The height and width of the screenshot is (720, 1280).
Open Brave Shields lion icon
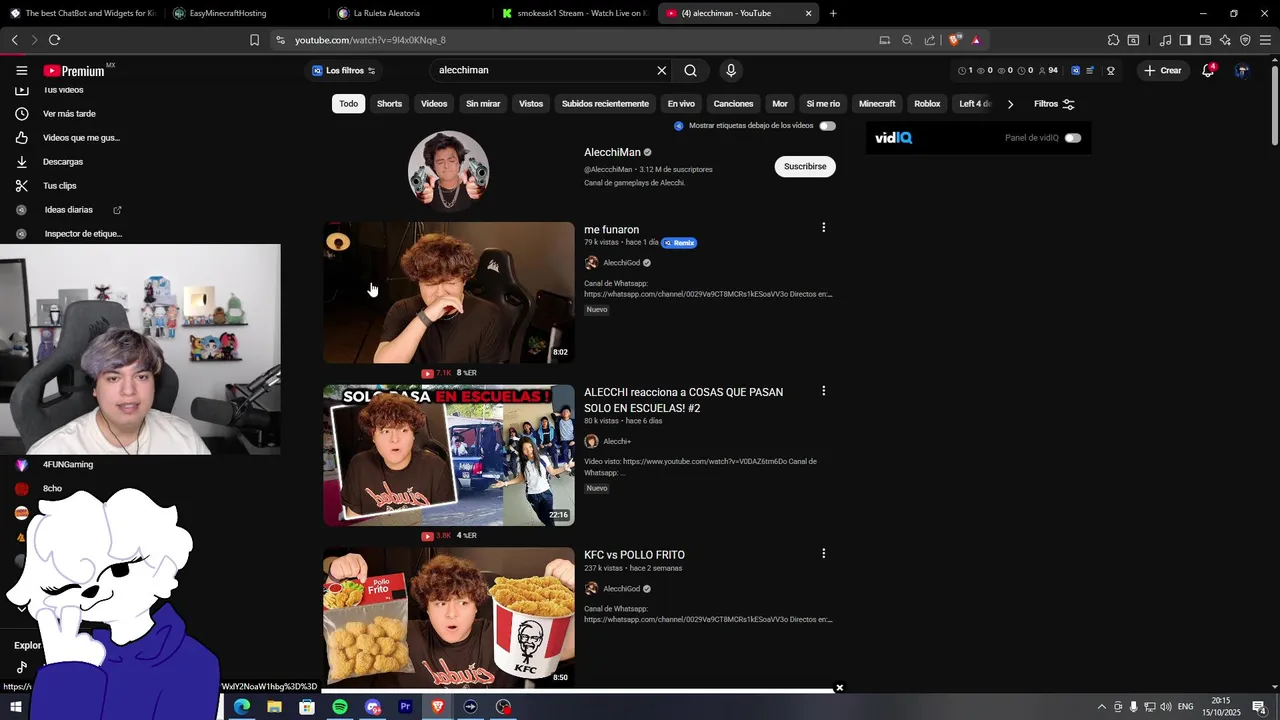click(955, 40)
